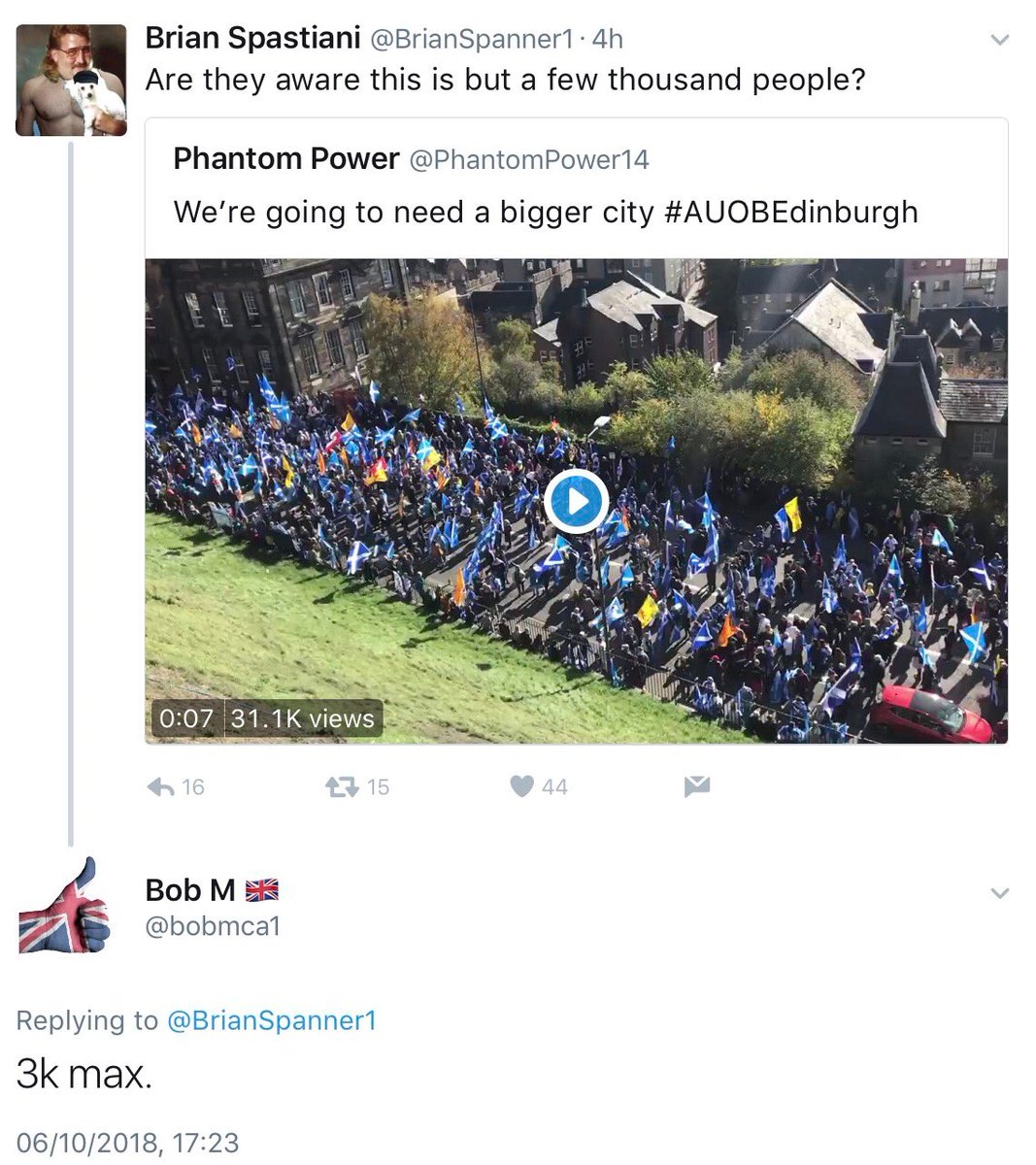The image size is (1036, 1165).
Task: Open Bob M's thumbs-up Union Jack avatar
Action: click(66, 905)
